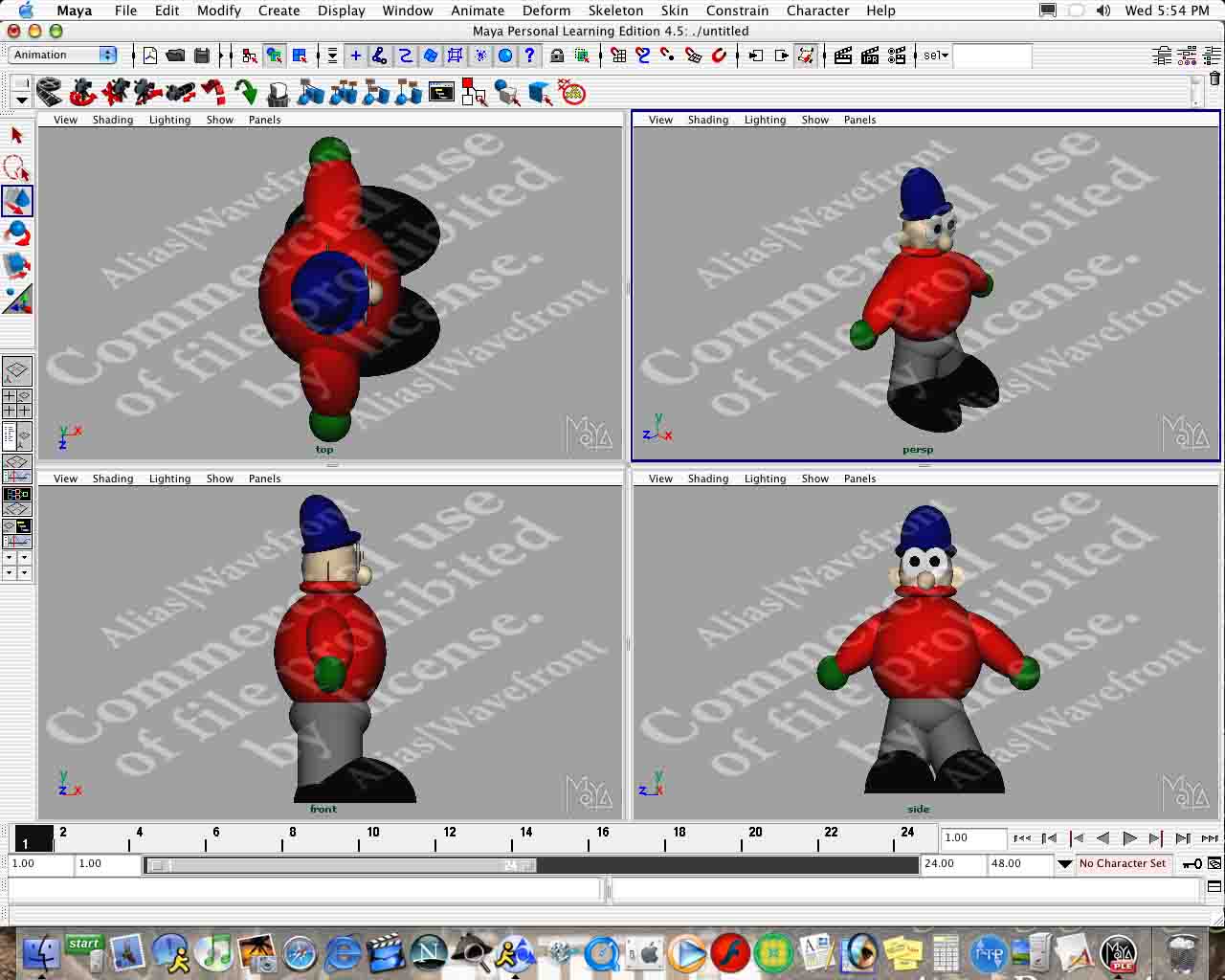Open the Skeleton menu
Image resolution: width=1225 pixels, height=980 pixels.
(615, 11)
